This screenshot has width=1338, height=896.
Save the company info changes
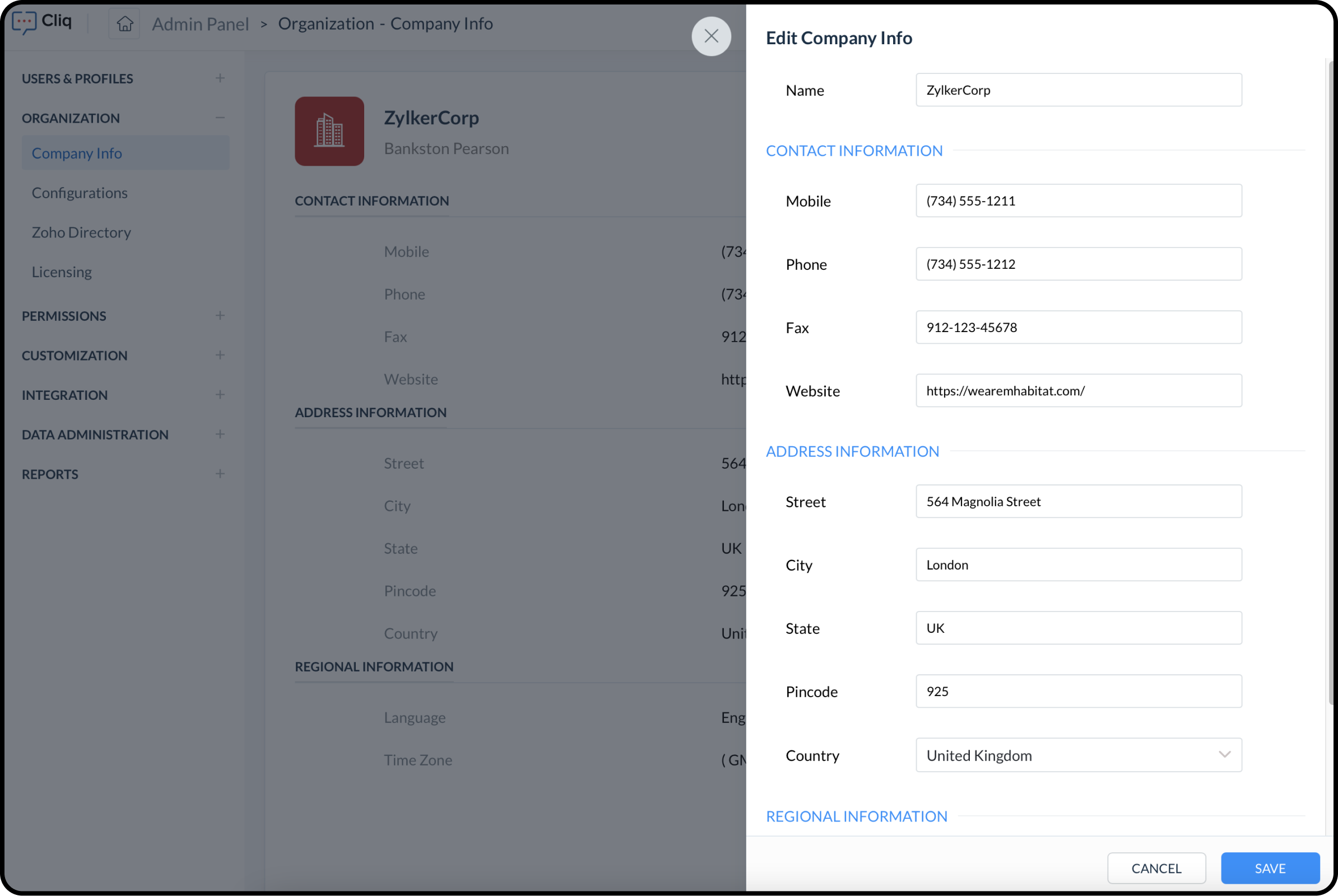tap(1270, 867)
